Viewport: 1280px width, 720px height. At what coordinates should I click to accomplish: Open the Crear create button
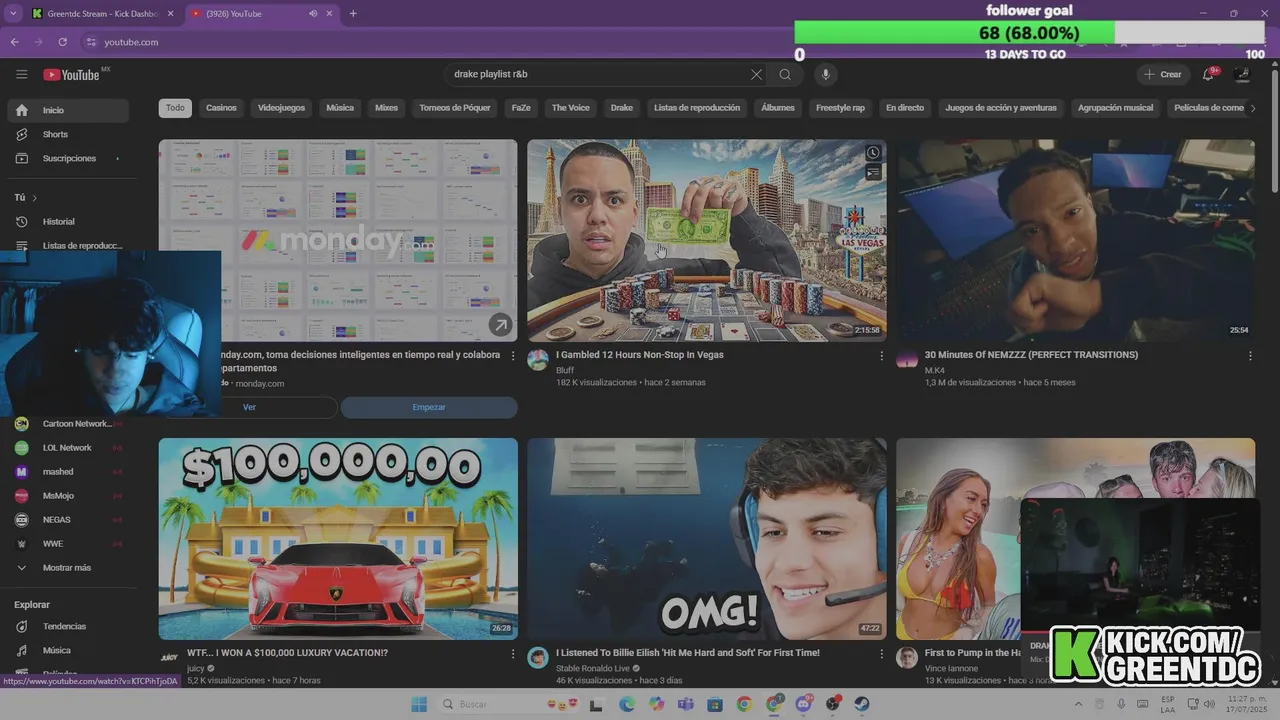1162,74
